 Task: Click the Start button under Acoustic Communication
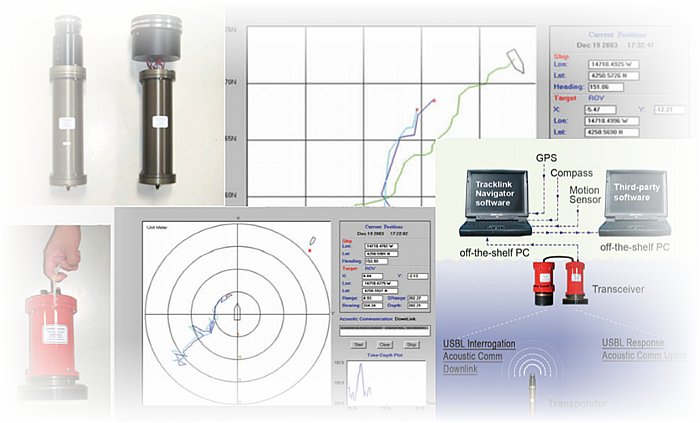click(x=358, y=344)
